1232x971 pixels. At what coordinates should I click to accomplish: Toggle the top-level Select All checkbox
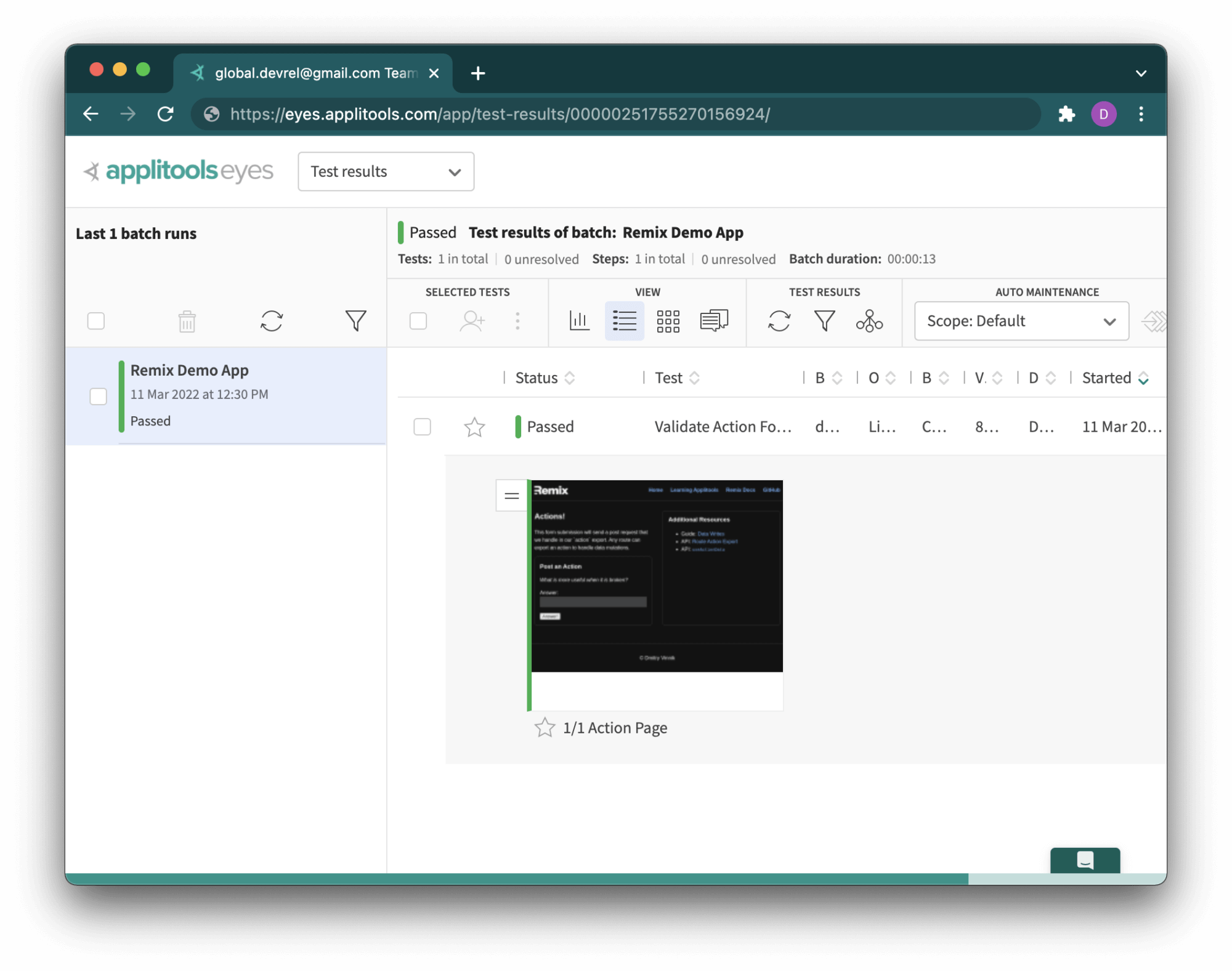[x=97, y=322]
